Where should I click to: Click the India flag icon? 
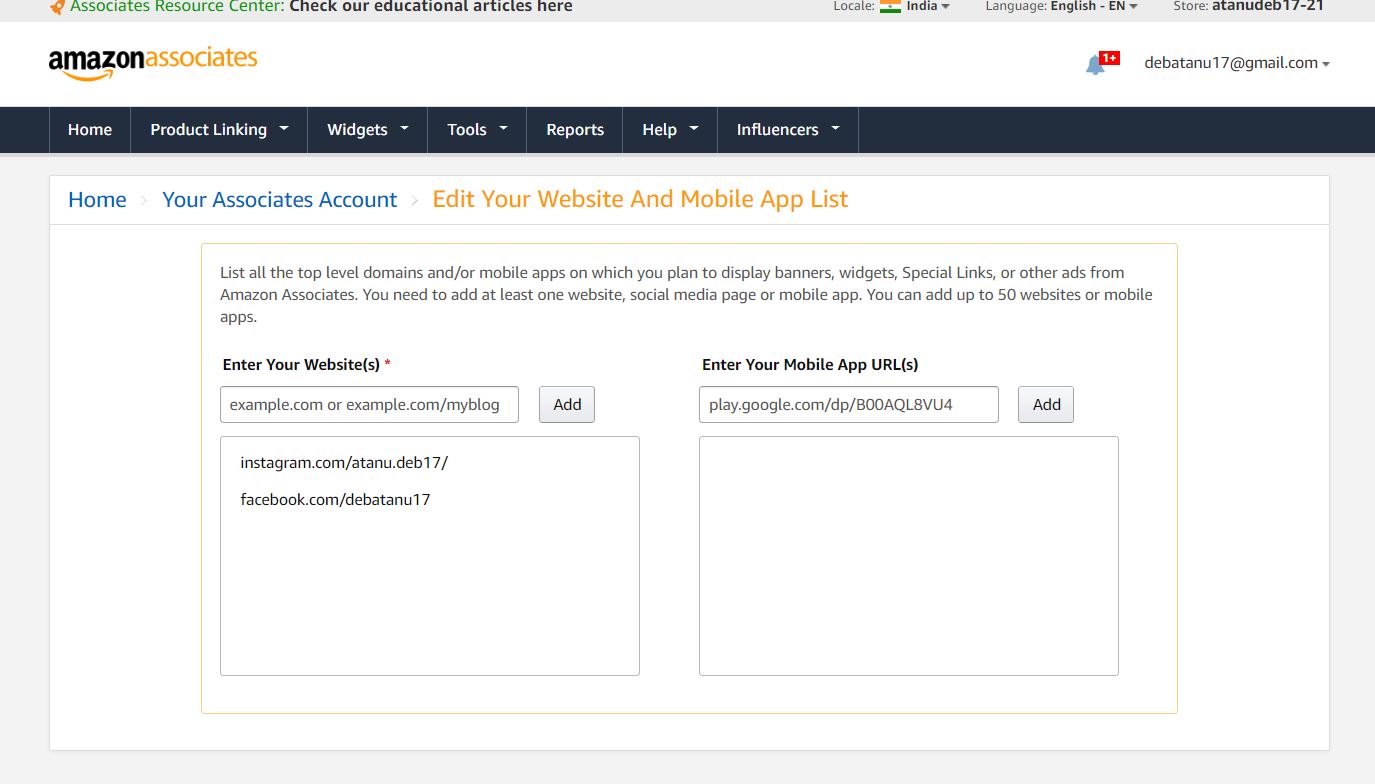click(x=889, y=6)
